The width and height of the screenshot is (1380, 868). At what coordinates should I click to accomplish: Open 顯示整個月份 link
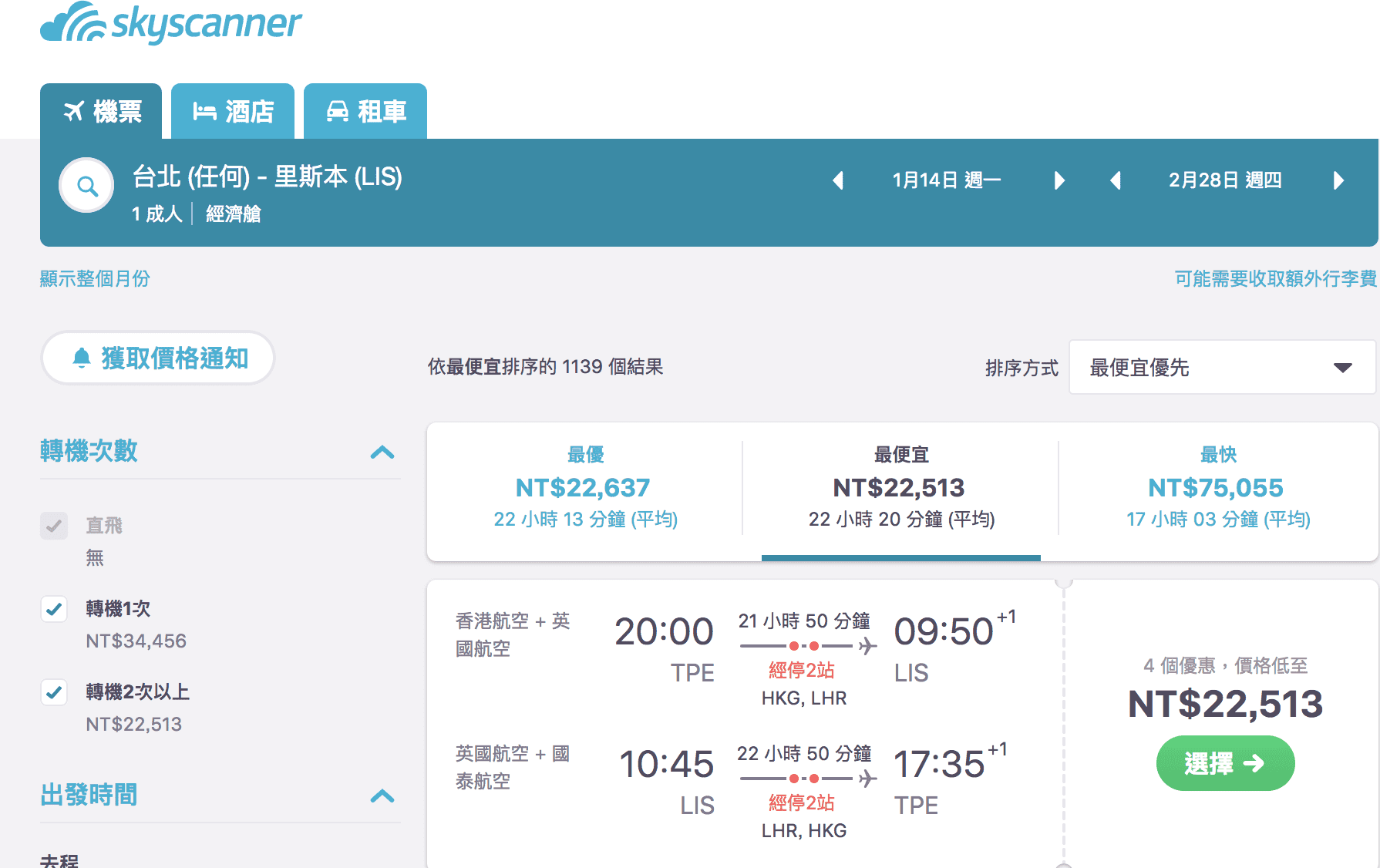(95, 278)
